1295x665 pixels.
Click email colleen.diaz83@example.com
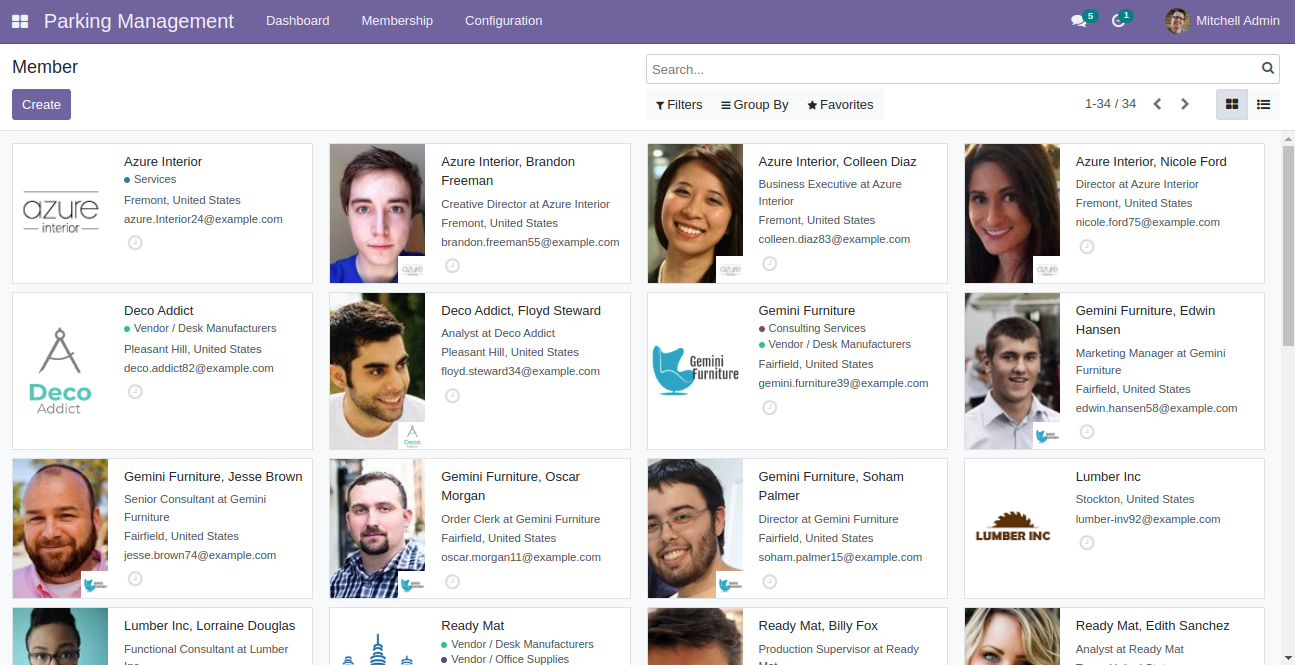click(x=834, y=239)
